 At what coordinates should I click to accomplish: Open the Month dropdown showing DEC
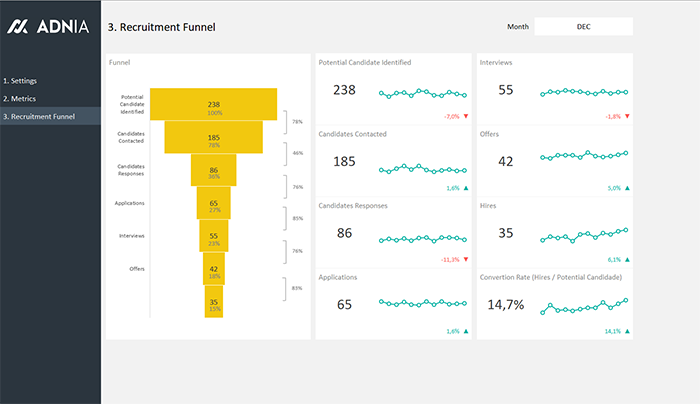pyautogui.click(x=583, y=27)
